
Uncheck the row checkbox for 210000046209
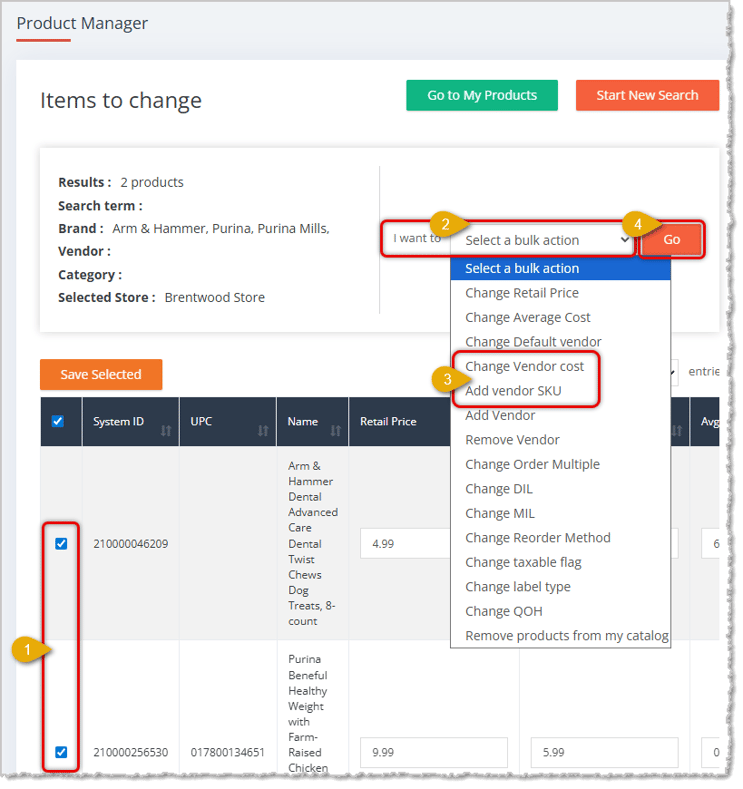(61, 544)
